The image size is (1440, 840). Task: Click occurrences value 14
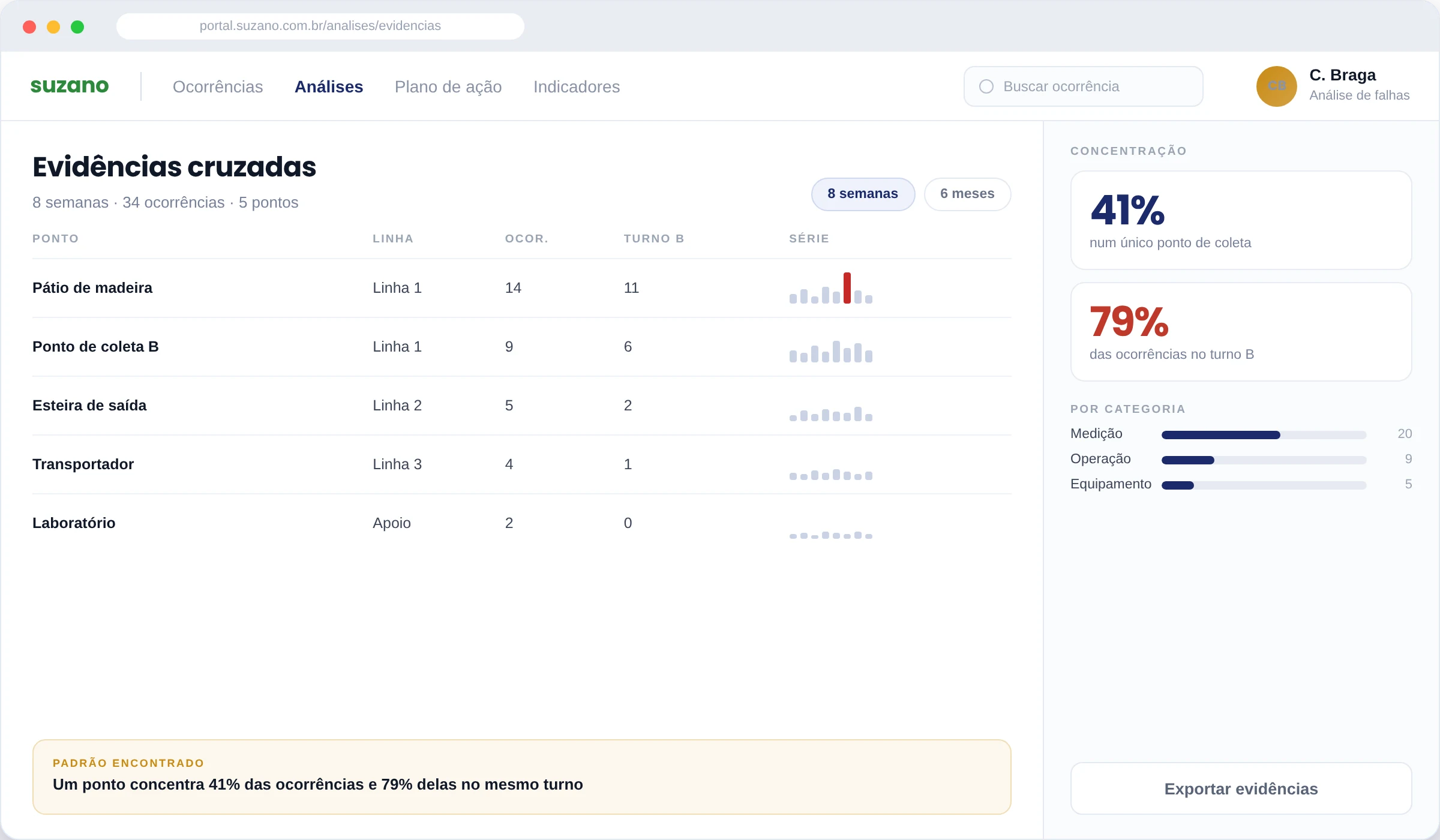click(513, 288)
